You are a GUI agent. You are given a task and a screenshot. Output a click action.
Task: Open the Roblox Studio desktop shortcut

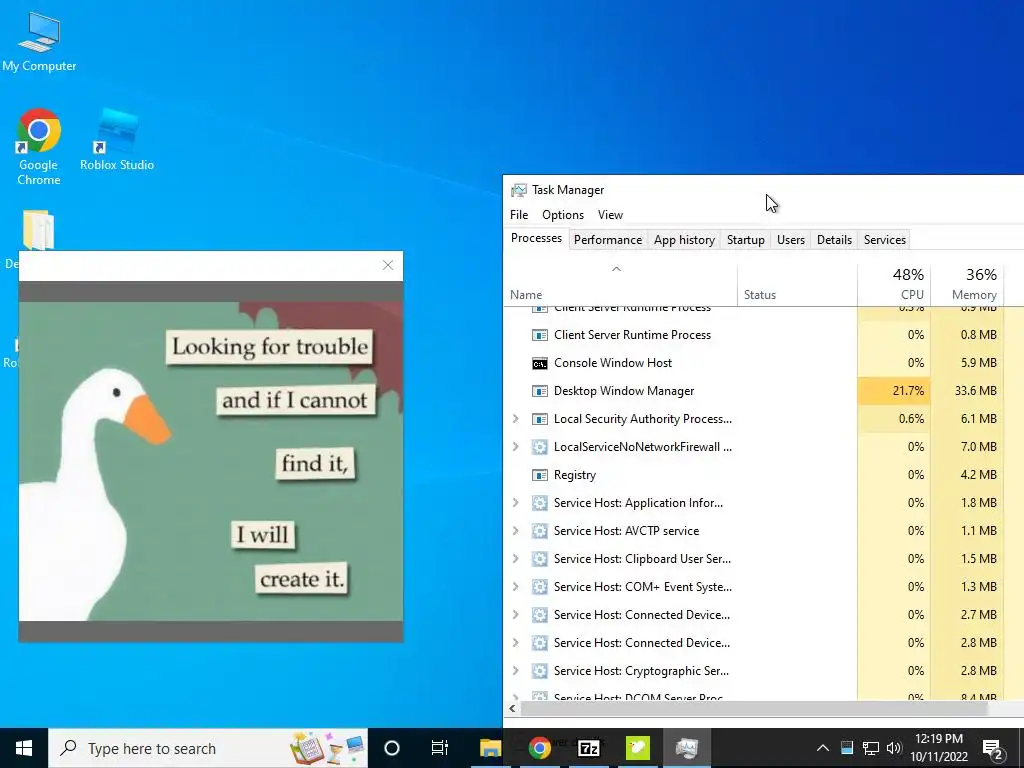coord(117,140)
